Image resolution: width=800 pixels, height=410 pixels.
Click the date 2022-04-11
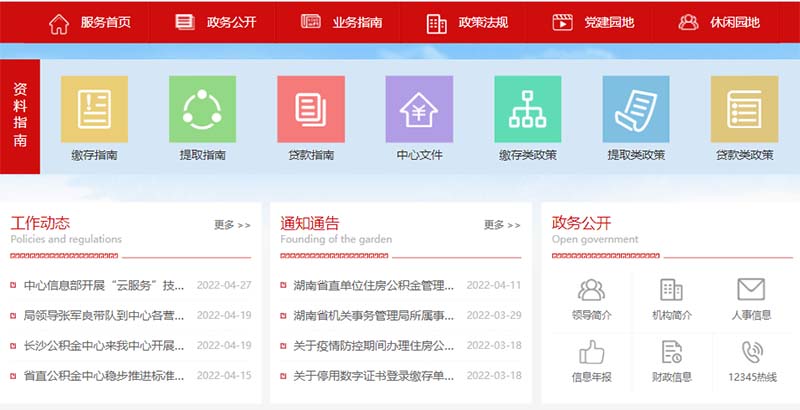pos(494,285)
